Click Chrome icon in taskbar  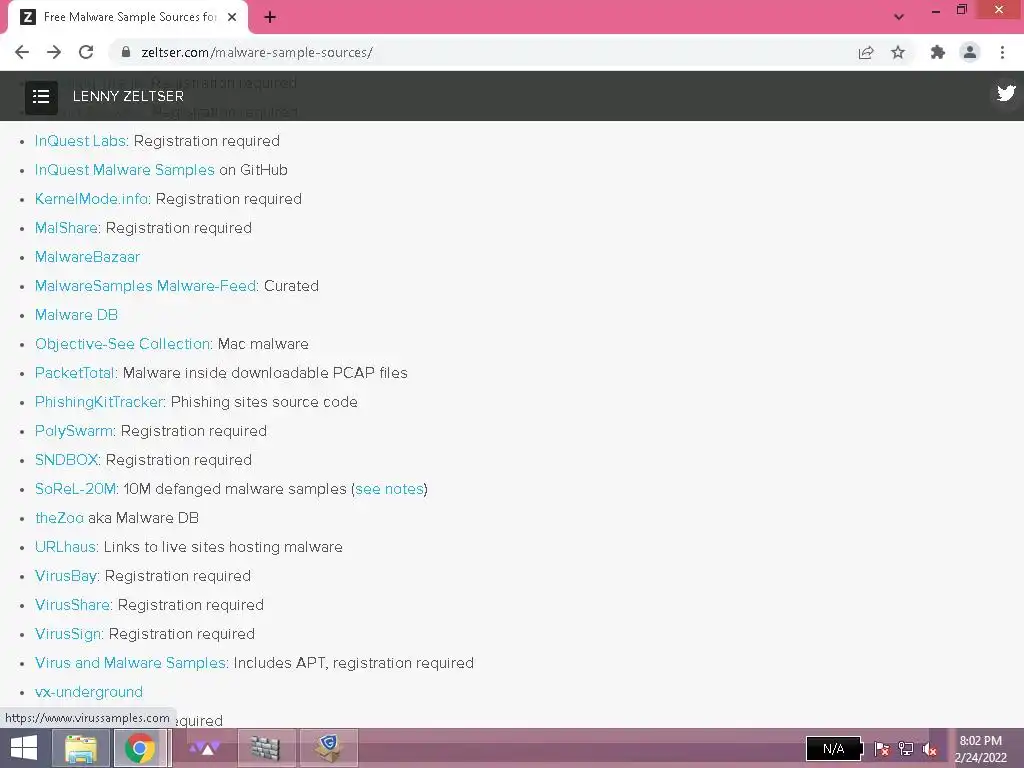point(140,748)
